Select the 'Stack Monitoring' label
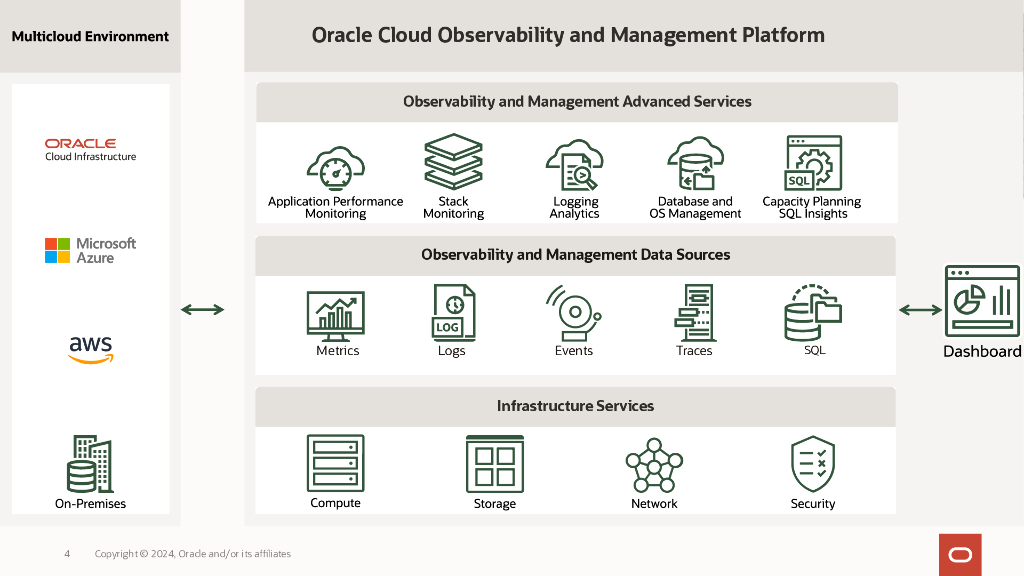This screenshot has height=576, width=1024. (453, 208)
